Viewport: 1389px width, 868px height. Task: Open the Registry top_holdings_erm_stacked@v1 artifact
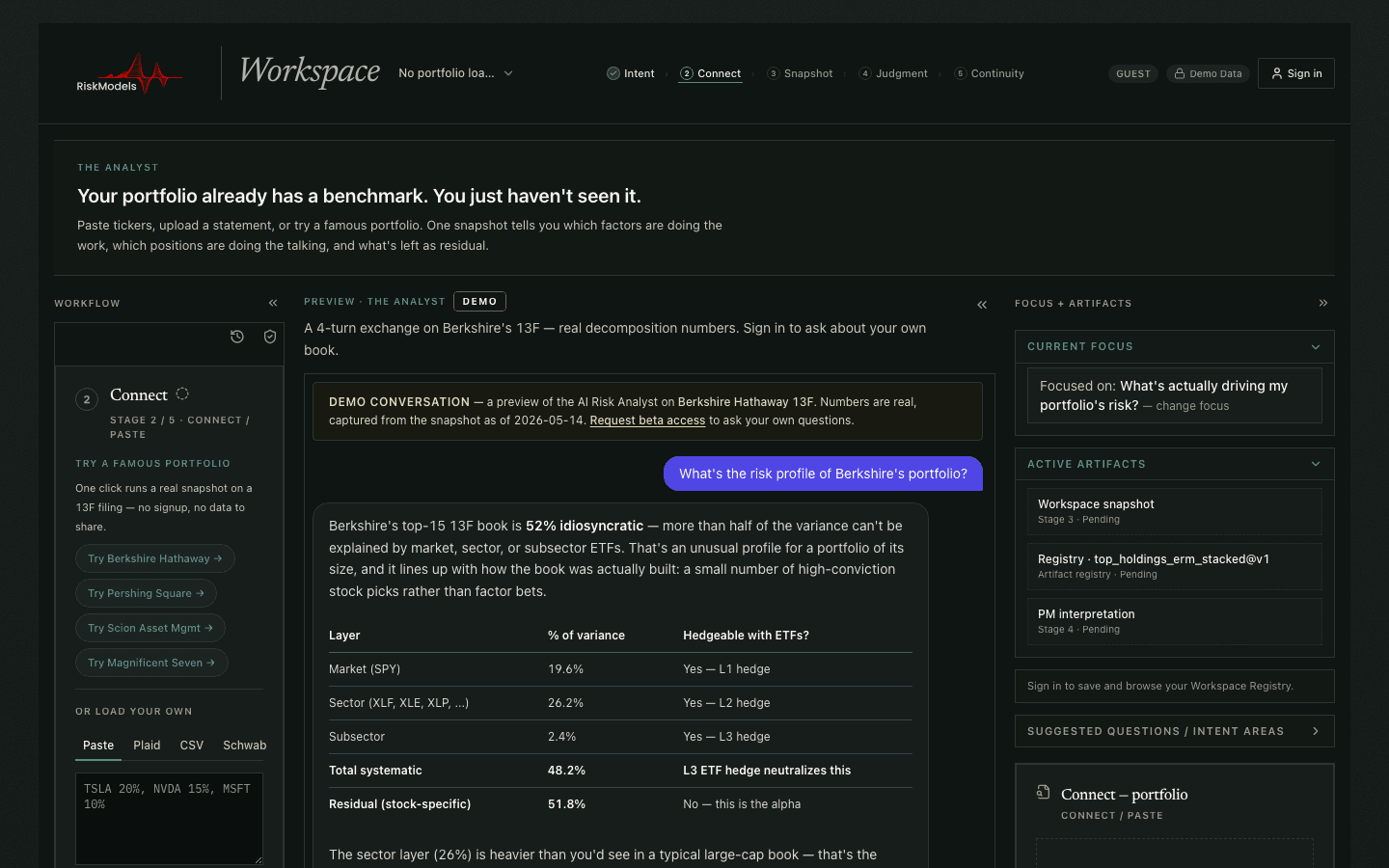(1174, 566)
